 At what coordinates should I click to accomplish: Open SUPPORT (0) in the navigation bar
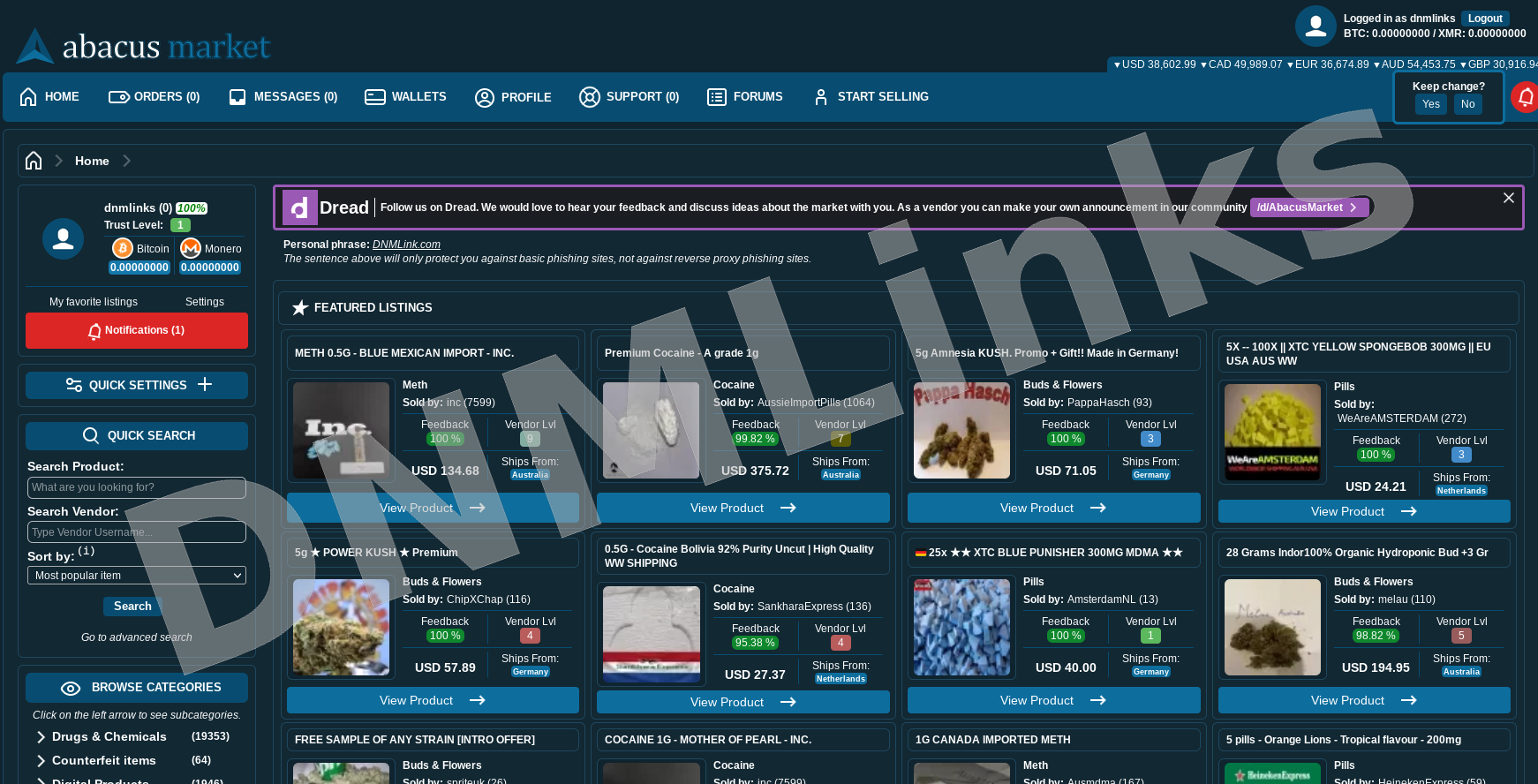630,96
